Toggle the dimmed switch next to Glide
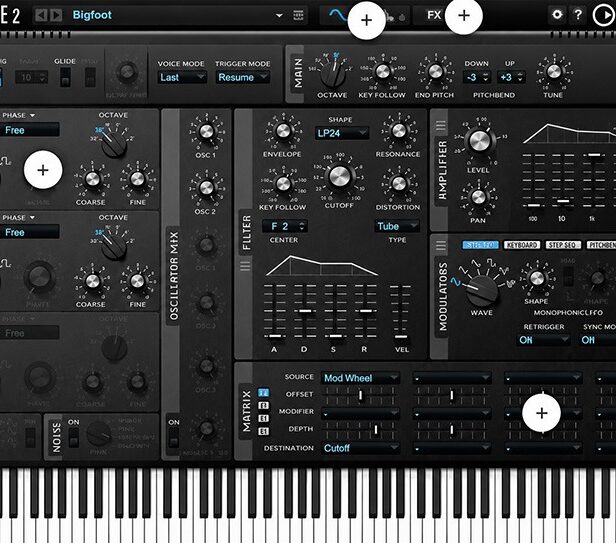Screen dimensions: 616x543 pos(90,77)
